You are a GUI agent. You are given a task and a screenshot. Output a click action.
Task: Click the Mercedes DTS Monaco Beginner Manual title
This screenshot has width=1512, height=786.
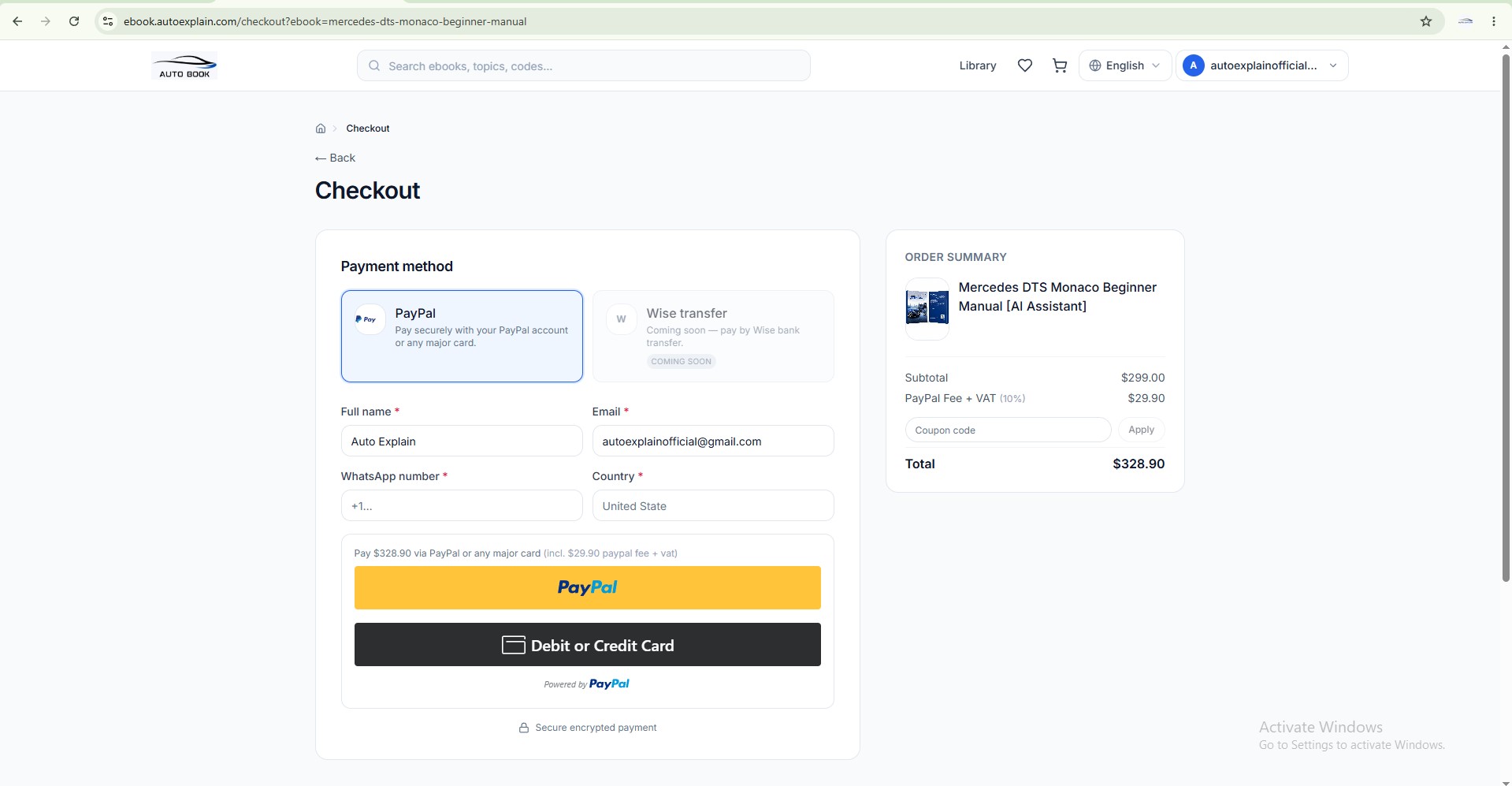(x=1057, y=296)
